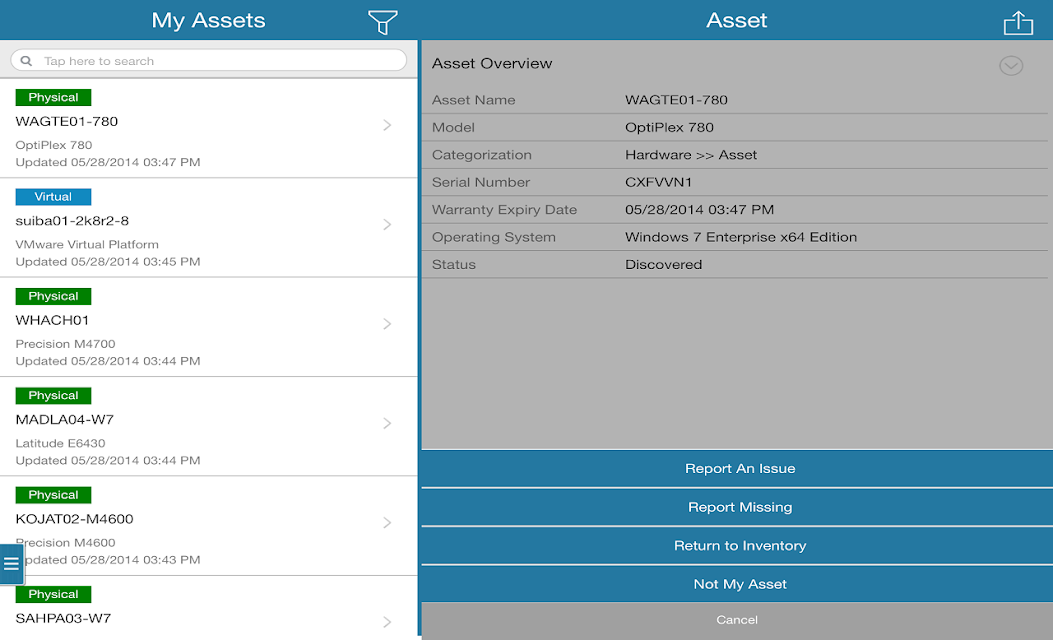Click Report An Issue button
The height and width of the screenshot is (640, 1053).
737,469
